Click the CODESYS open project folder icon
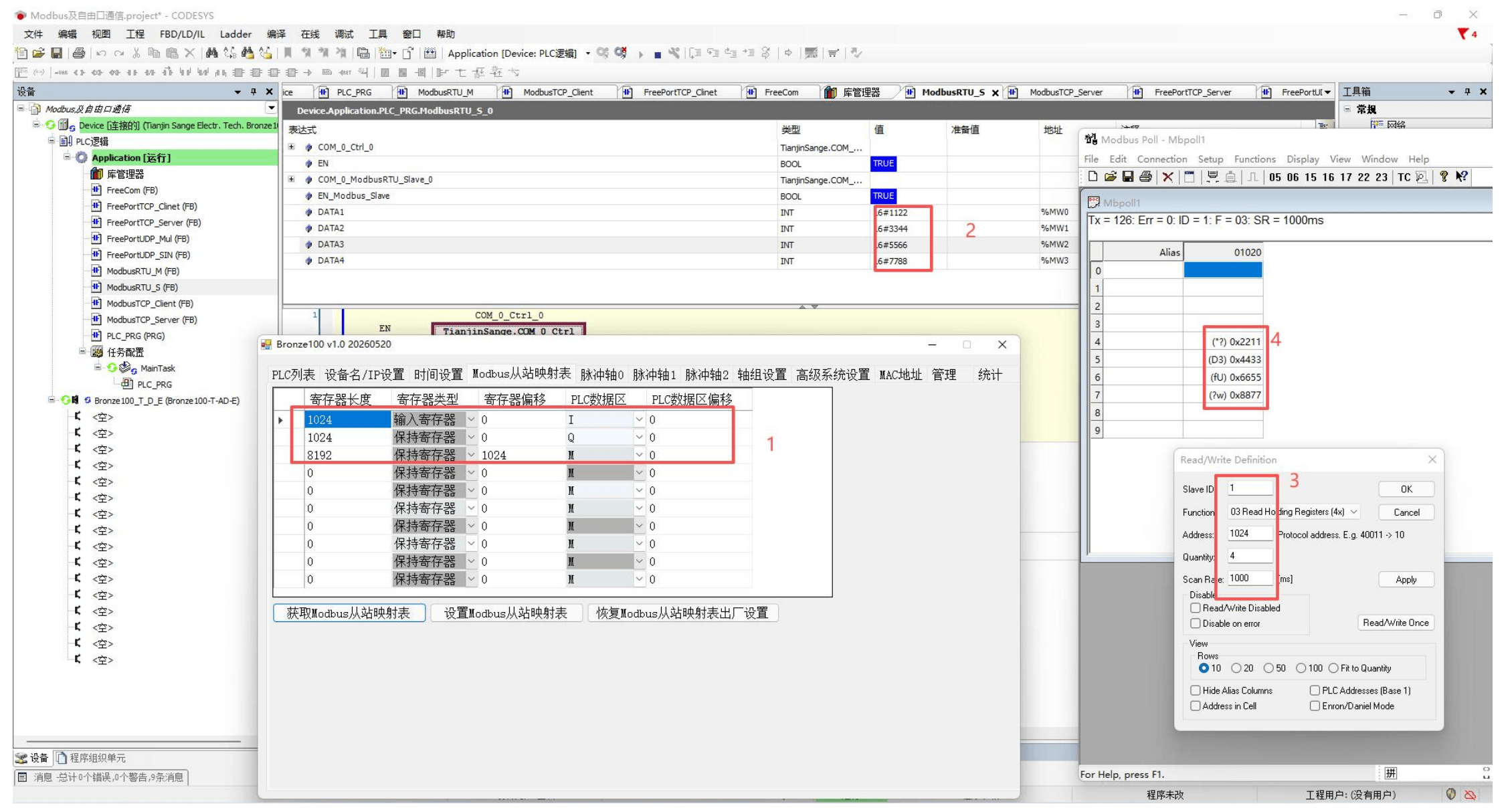The width and height of the screenshot is (1512, 808). pyautogui.click(x=39, y=53)
